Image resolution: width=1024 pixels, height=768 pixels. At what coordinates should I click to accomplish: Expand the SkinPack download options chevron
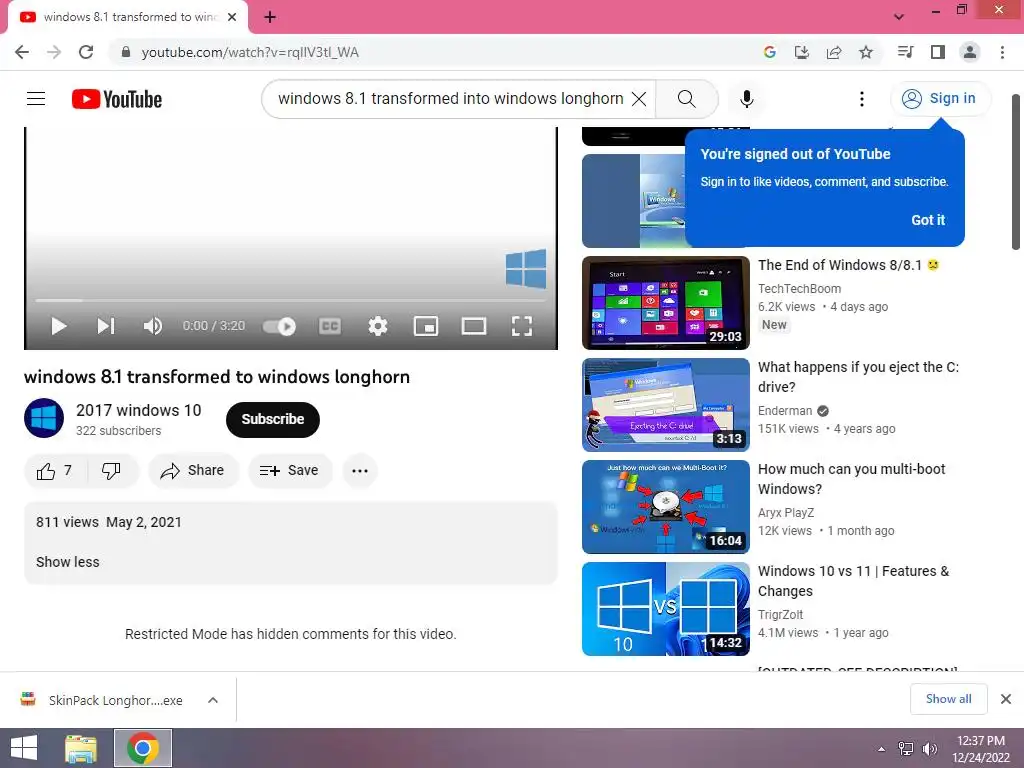(213, 700)
